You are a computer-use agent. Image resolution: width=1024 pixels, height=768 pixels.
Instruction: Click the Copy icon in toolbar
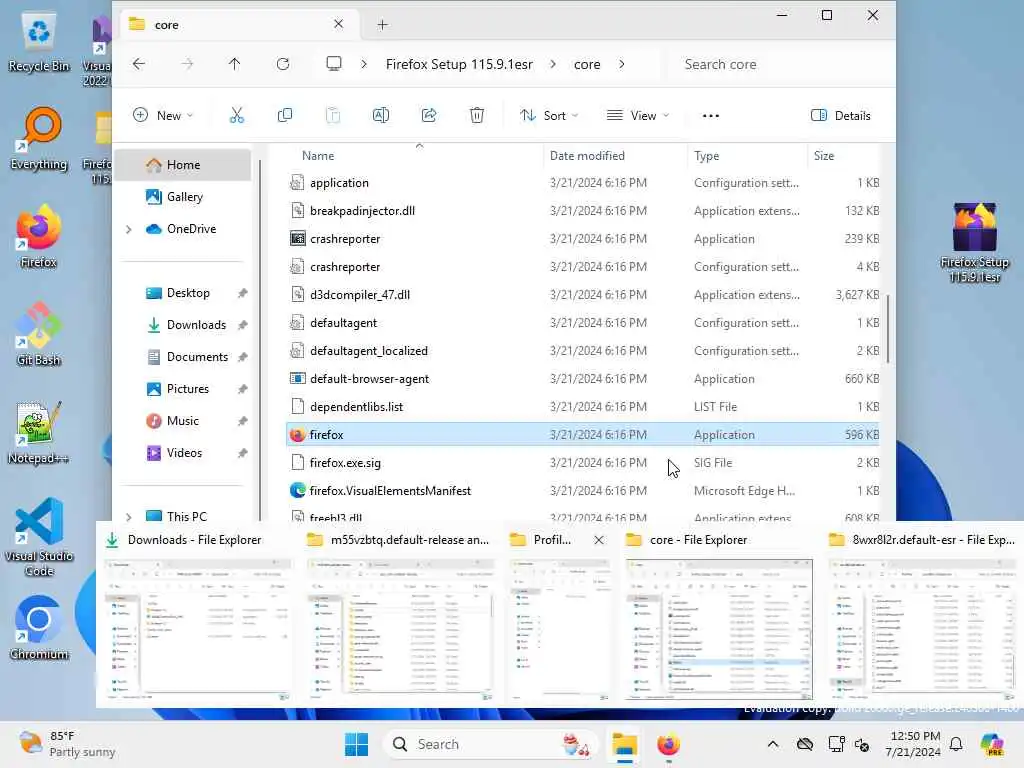pyautogui.click(x=285, y=116)
